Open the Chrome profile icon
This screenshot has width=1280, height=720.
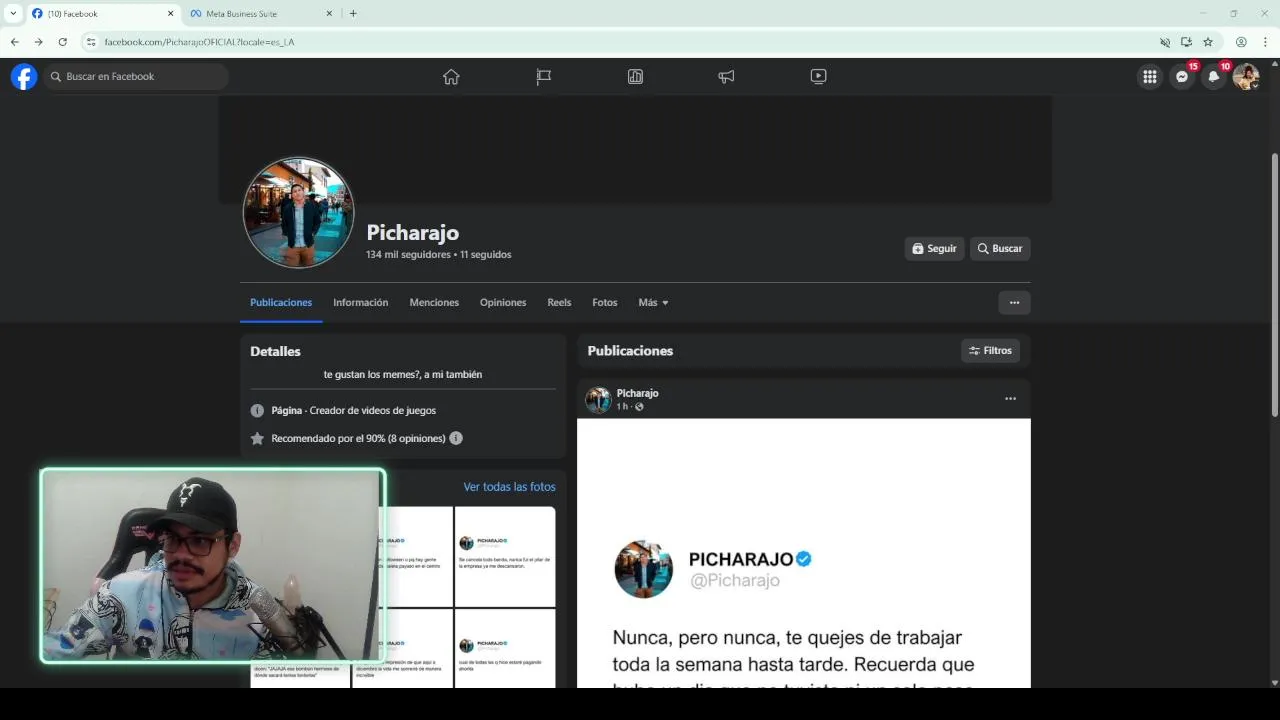[x=1241, y=42]
